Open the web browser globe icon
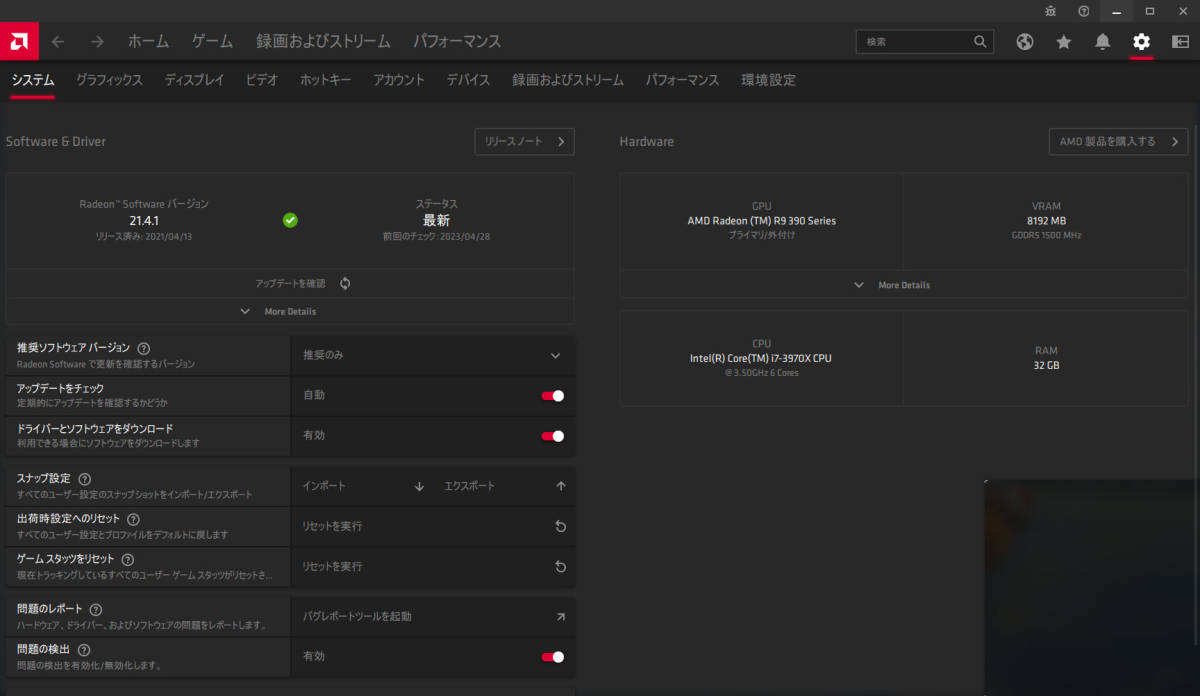The image size is (1200, 696). point(1025,42)
